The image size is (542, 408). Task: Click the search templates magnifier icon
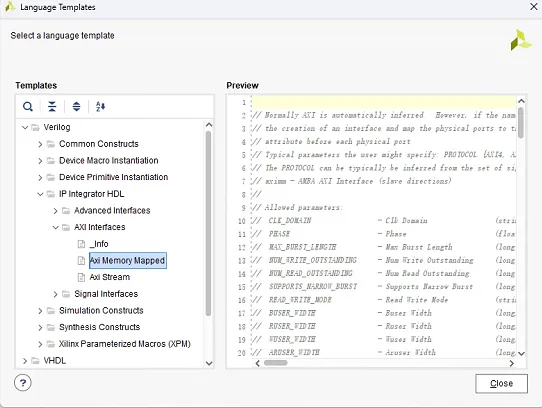point(28,106)
